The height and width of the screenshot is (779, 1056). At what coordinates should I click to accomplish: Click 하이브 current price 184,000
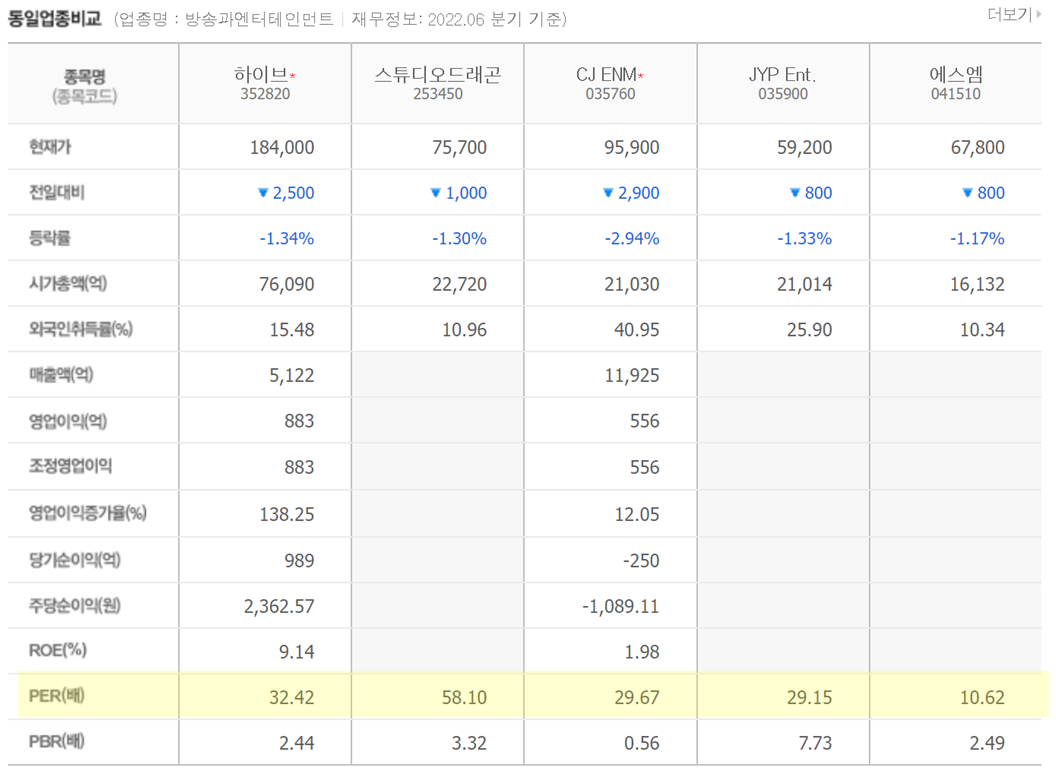(x=282, y=147)
